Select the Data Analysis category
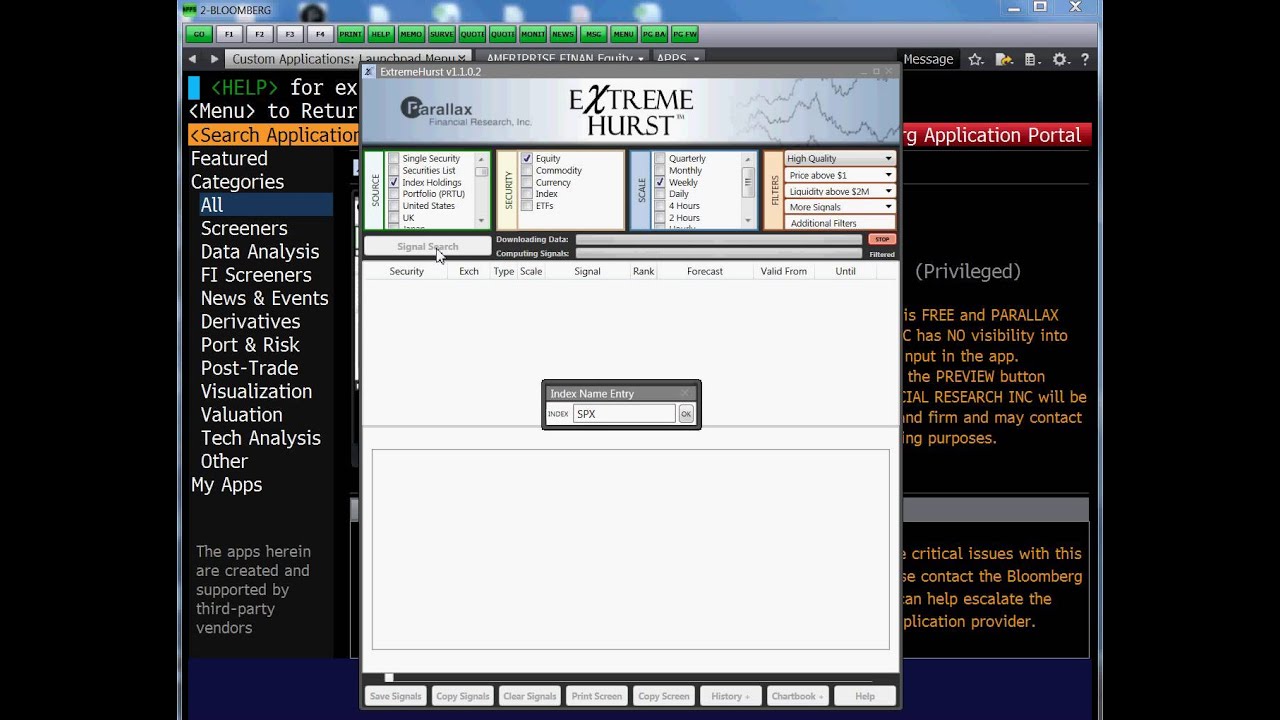1280x720 pixels. click(x=260, y=251)
